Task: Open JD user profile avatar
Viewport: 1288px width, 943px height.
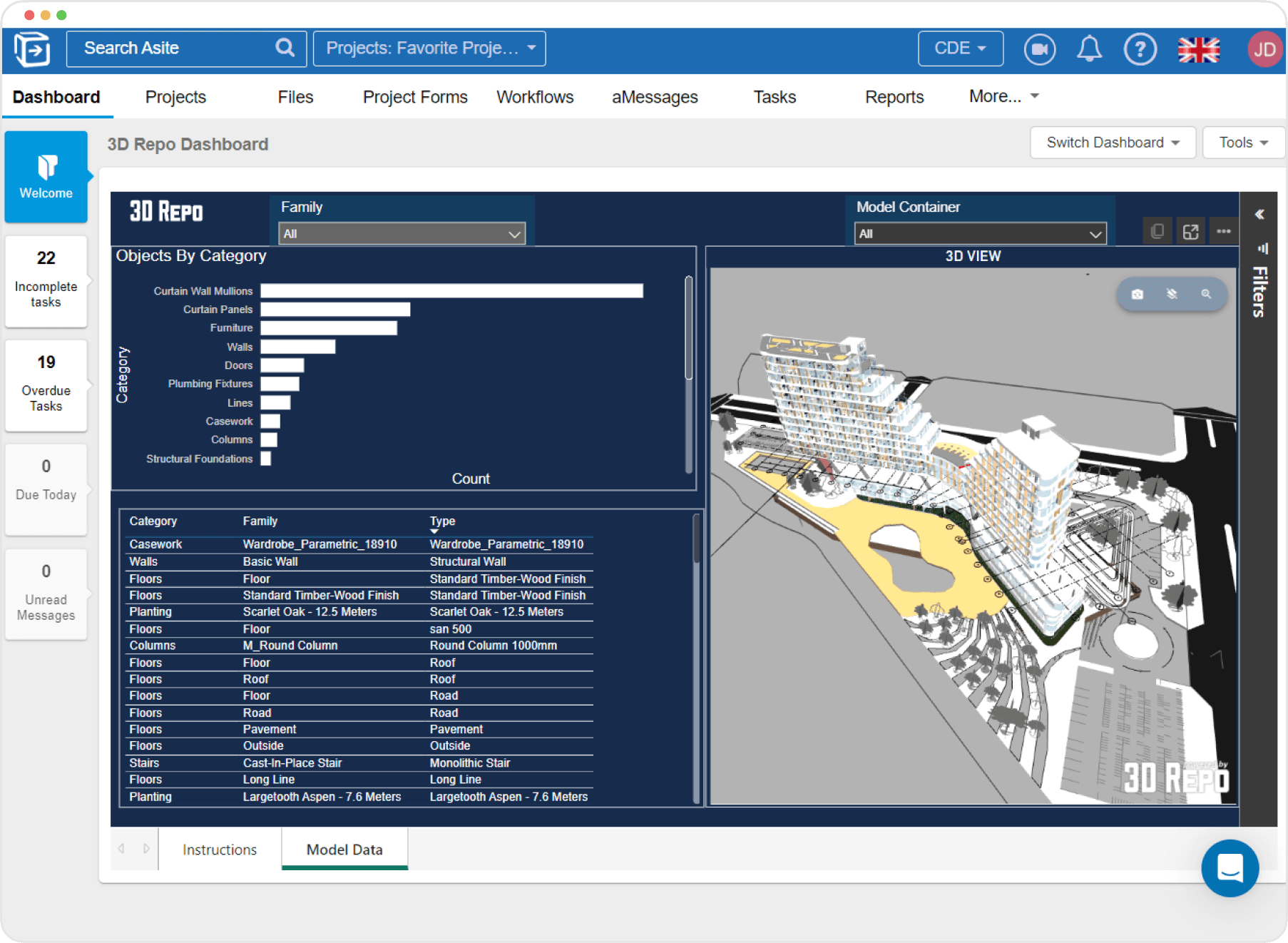Action: coord(1264,49)
